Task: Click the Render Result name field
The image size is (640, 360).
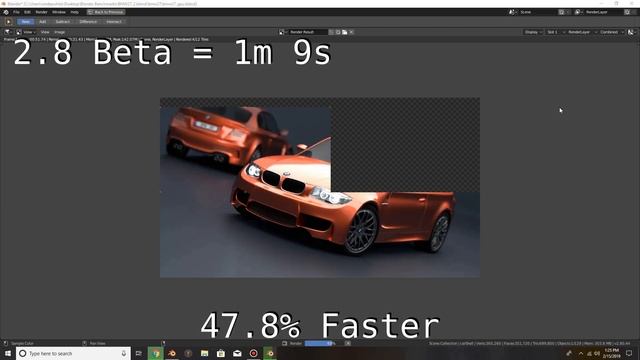Action: point(308,32)
